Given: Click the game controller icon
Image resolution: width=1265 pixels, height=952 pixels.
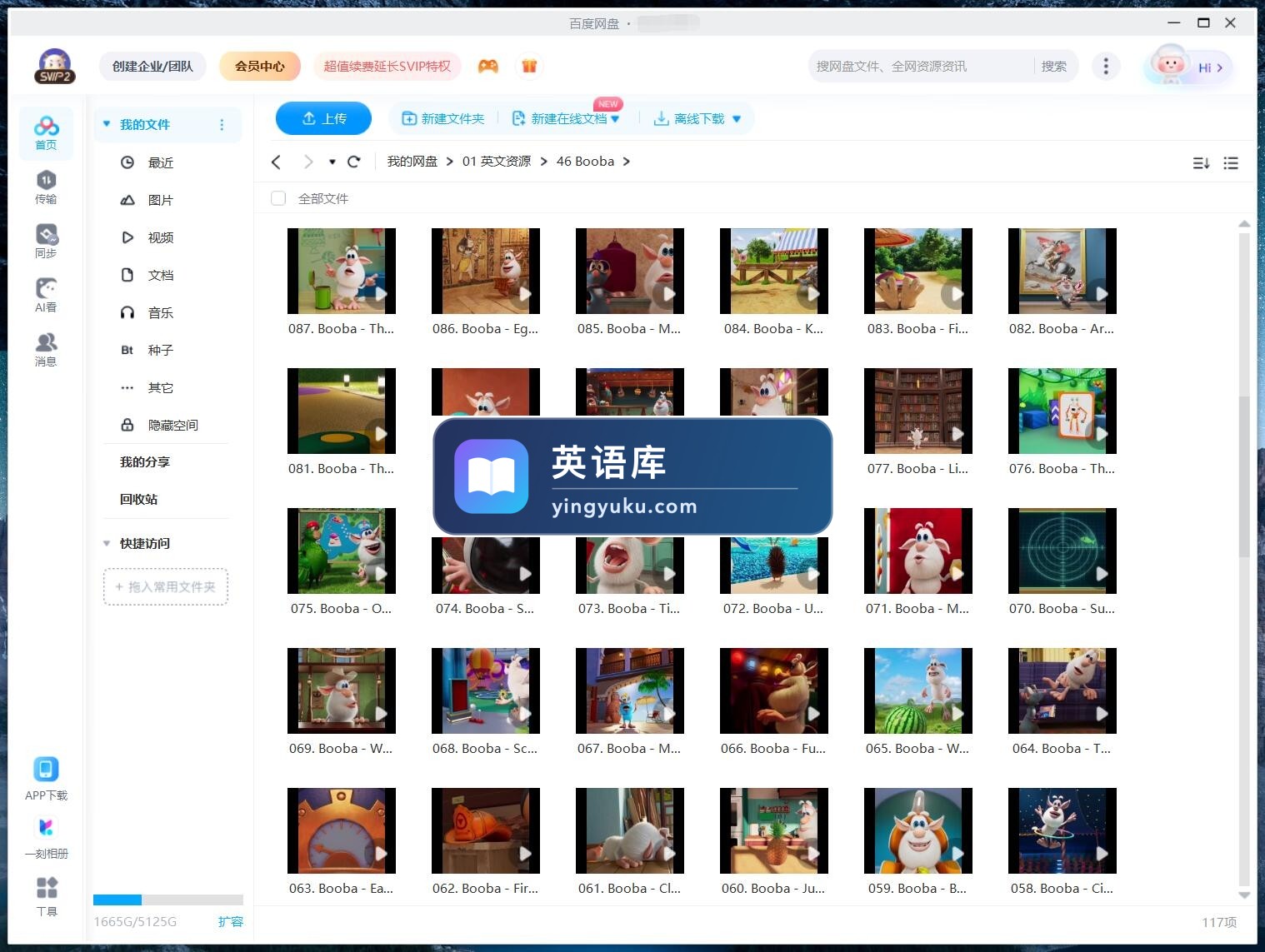Looking at the screenshot, I should pyautogui.click(x=488, y=66).
